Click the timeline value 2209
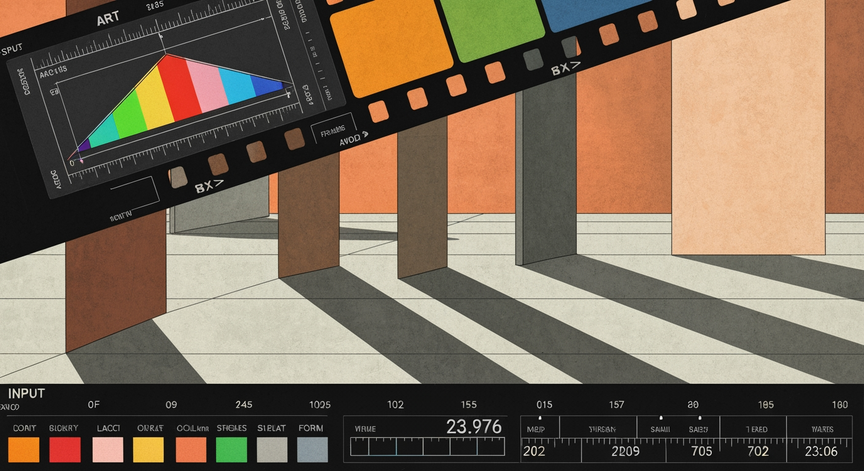 pyautogui.click(x=625, y=452)
